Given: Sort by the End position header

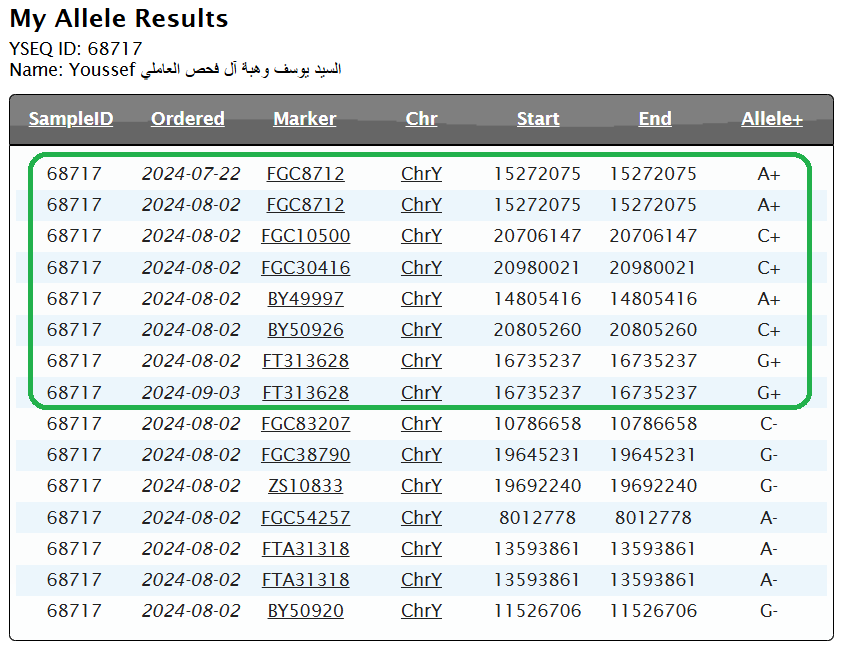Looking at the screenshot, I should [x=655, y=119].
